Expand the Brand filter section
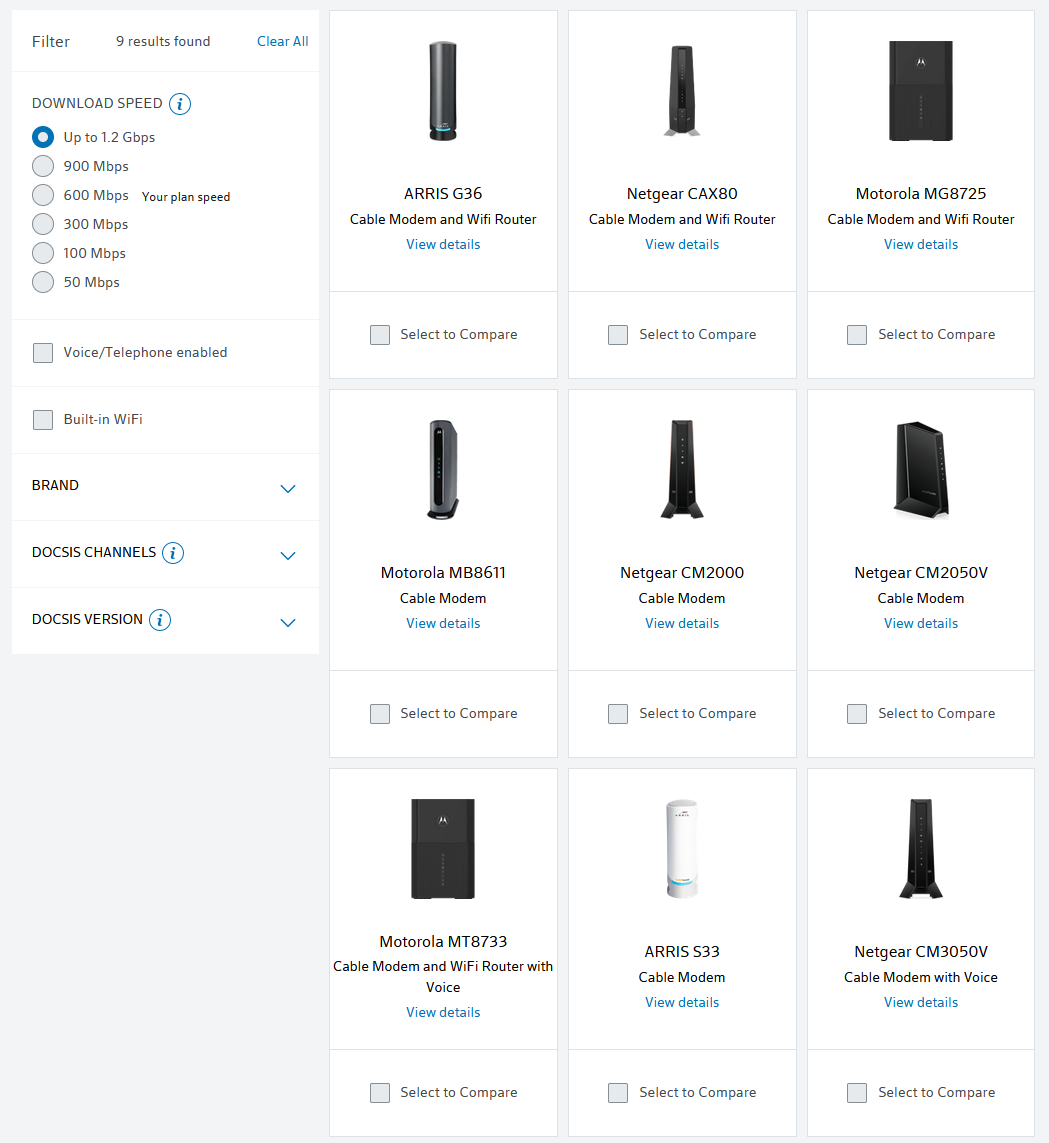 pyautogui.click(x=165, y=486)
